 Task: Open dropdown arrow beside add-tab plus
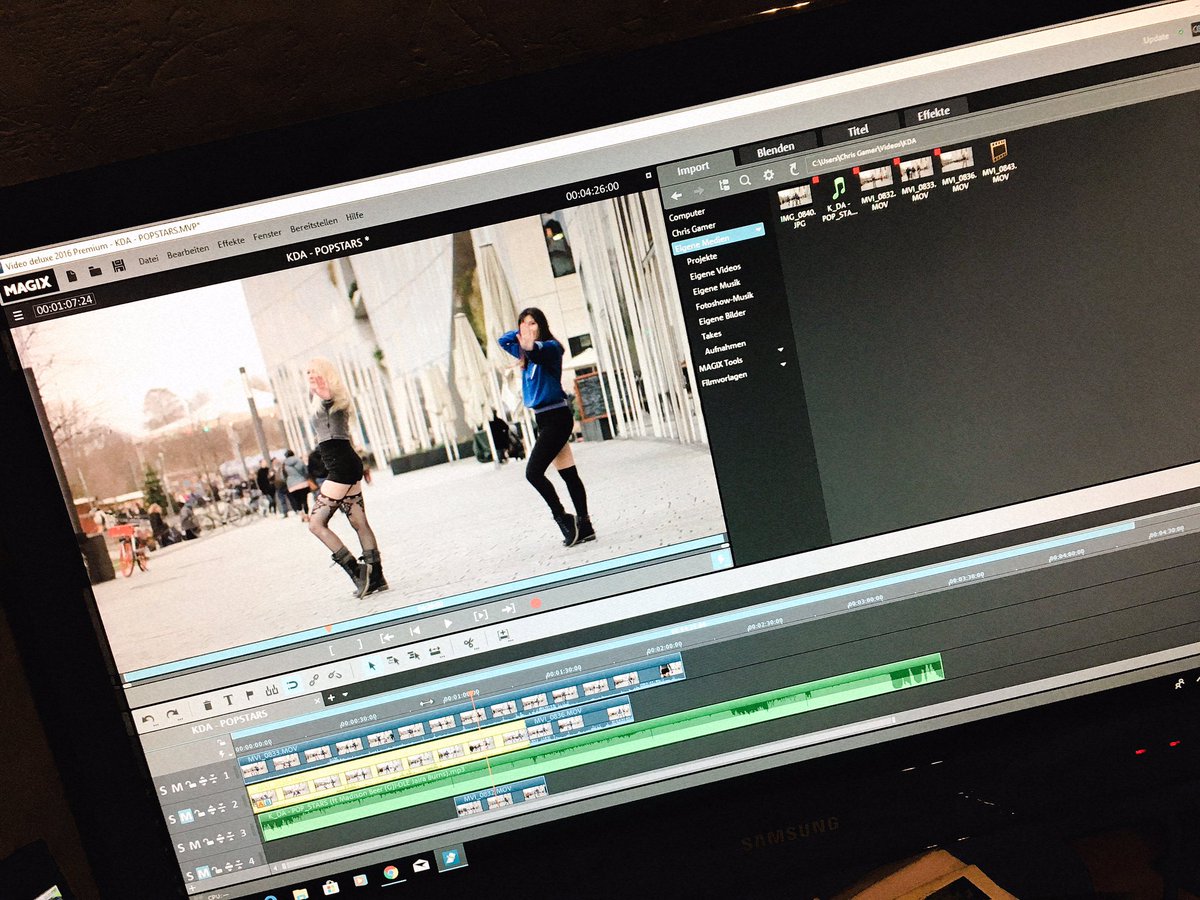[345, 694]
